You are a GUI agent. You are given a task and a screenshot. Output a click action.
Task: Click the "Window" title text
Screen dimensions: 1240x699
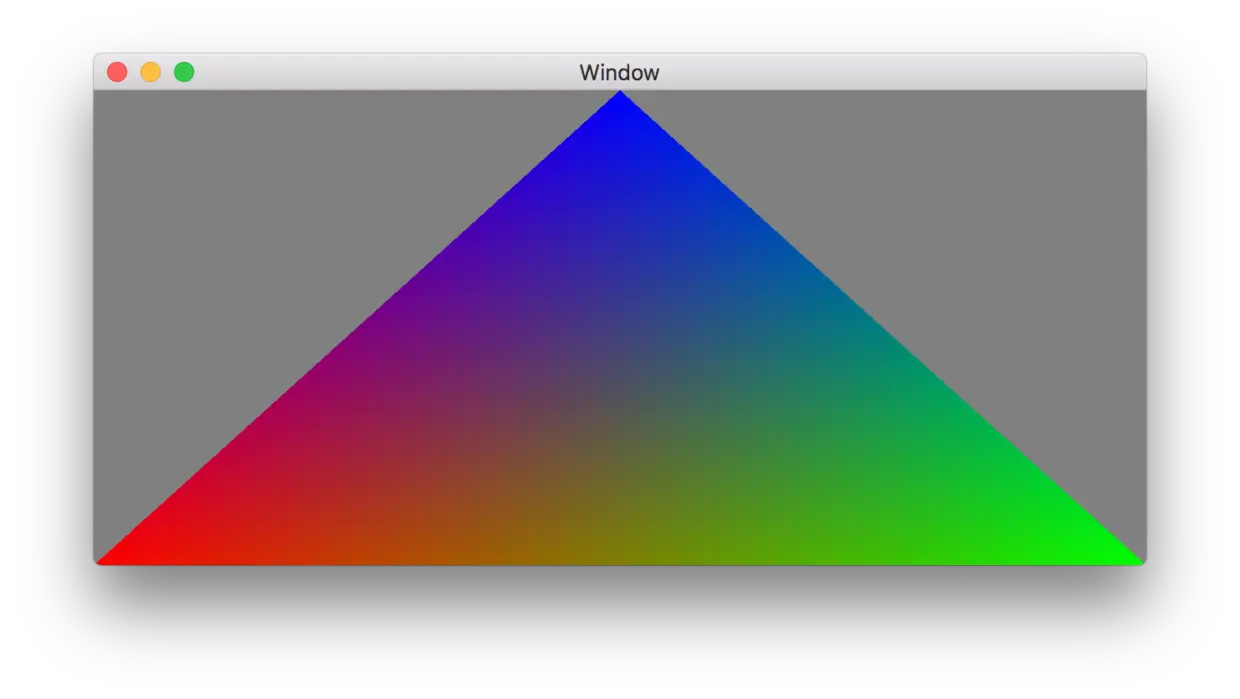(x=619, y=72)
